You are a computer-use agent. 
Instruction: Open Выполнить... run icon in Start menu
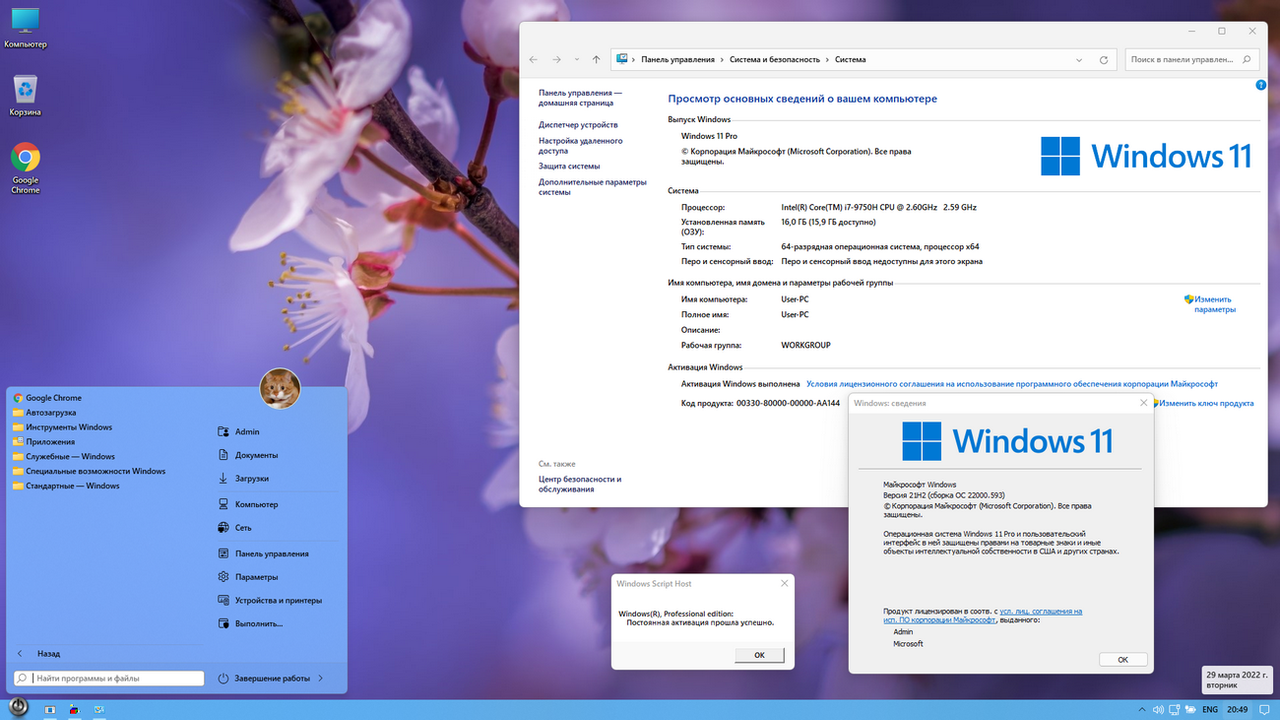pos(223,624)
